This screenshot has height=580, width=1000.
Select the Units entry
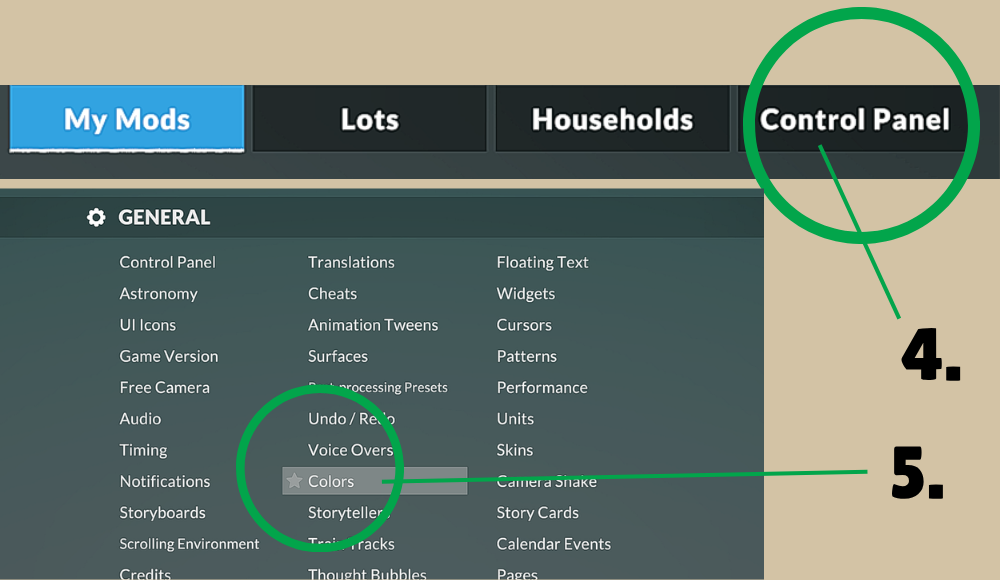click(x=515, y=419)
